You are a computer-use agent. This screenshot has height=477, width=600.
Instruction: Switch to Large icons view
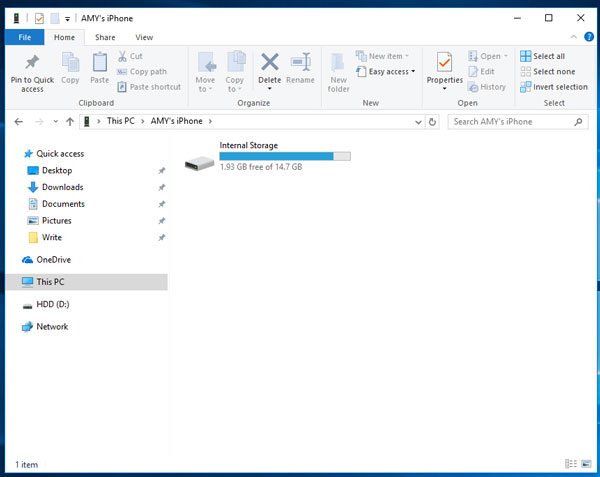(586, 464)
